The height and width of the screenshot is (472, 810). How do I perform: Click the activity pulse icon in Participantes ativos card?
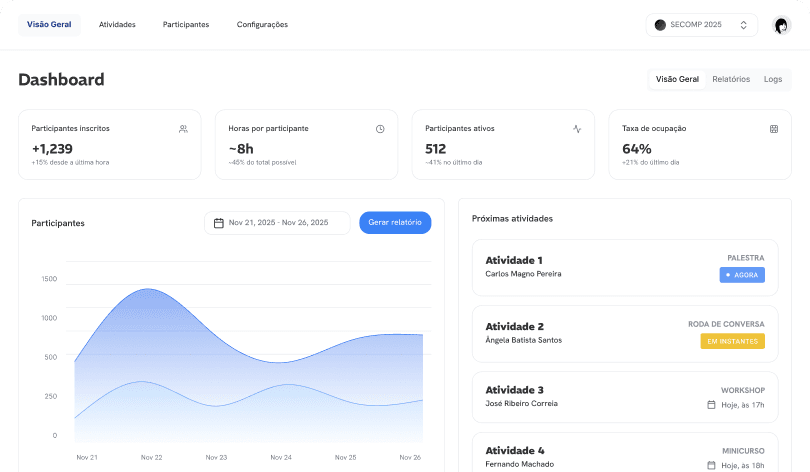(x=577, y=129)
